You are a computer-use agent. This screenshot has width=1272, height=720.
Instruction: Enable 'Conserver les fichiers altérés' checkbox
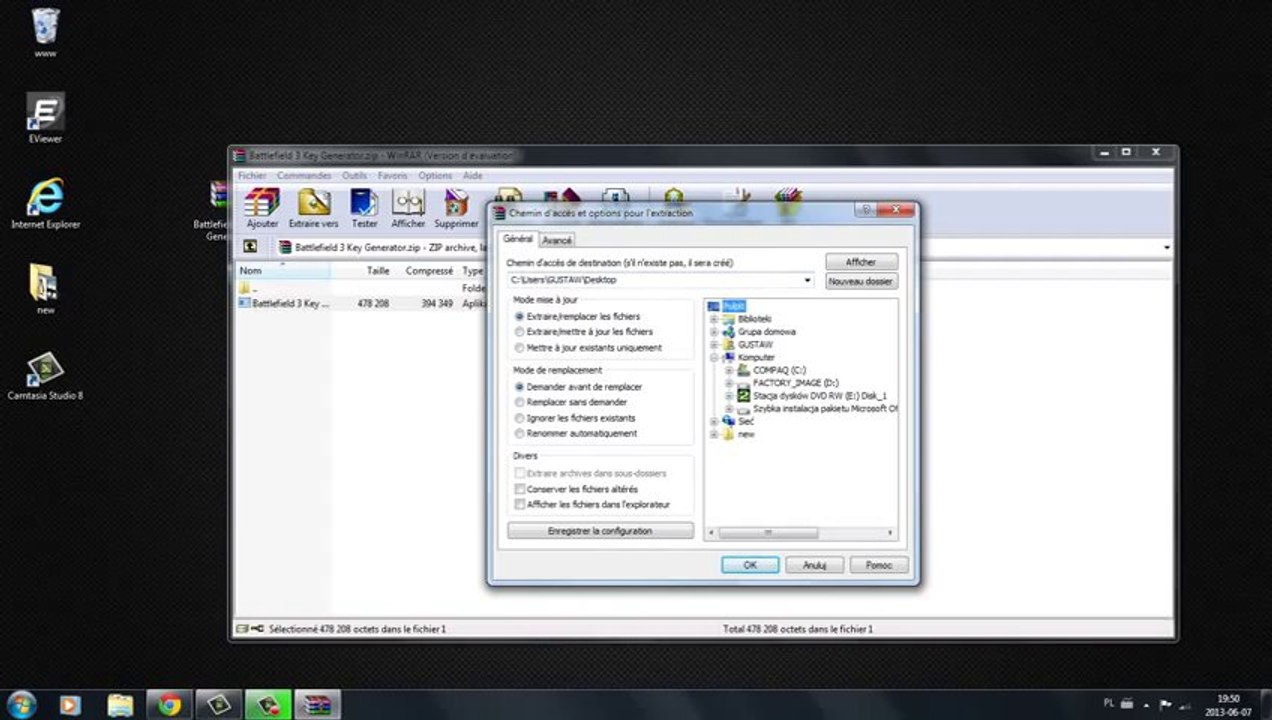[x=519, y=489]
